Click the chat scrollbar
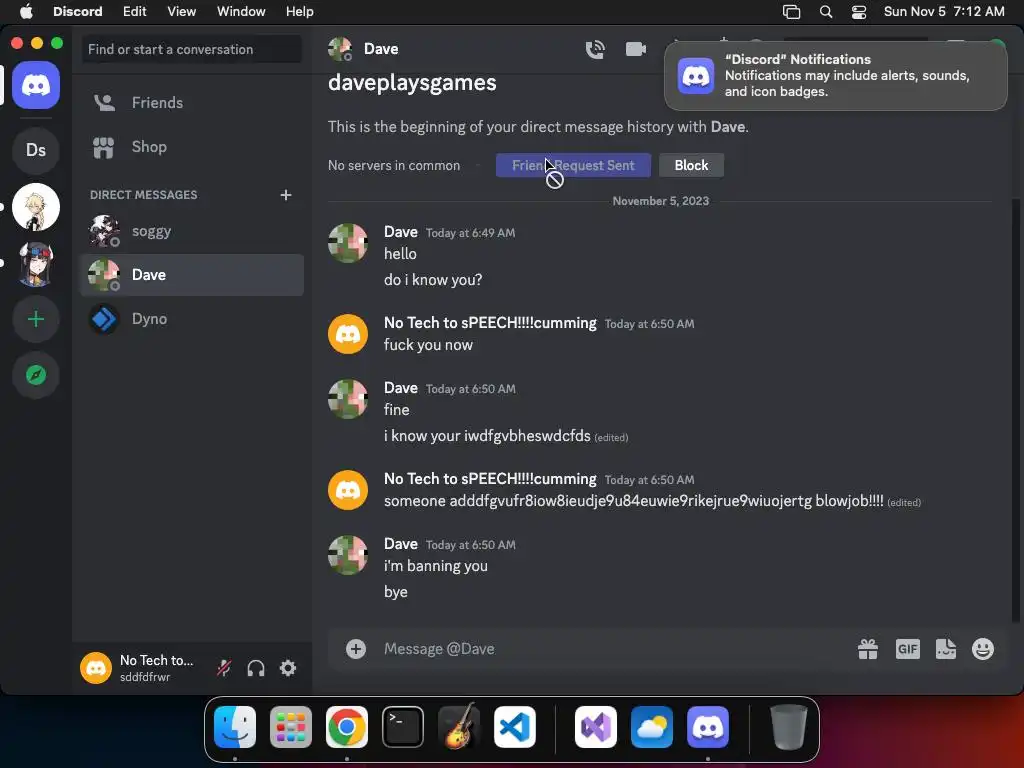Screen dimensions: 1024x768 tap(1016, 411)
